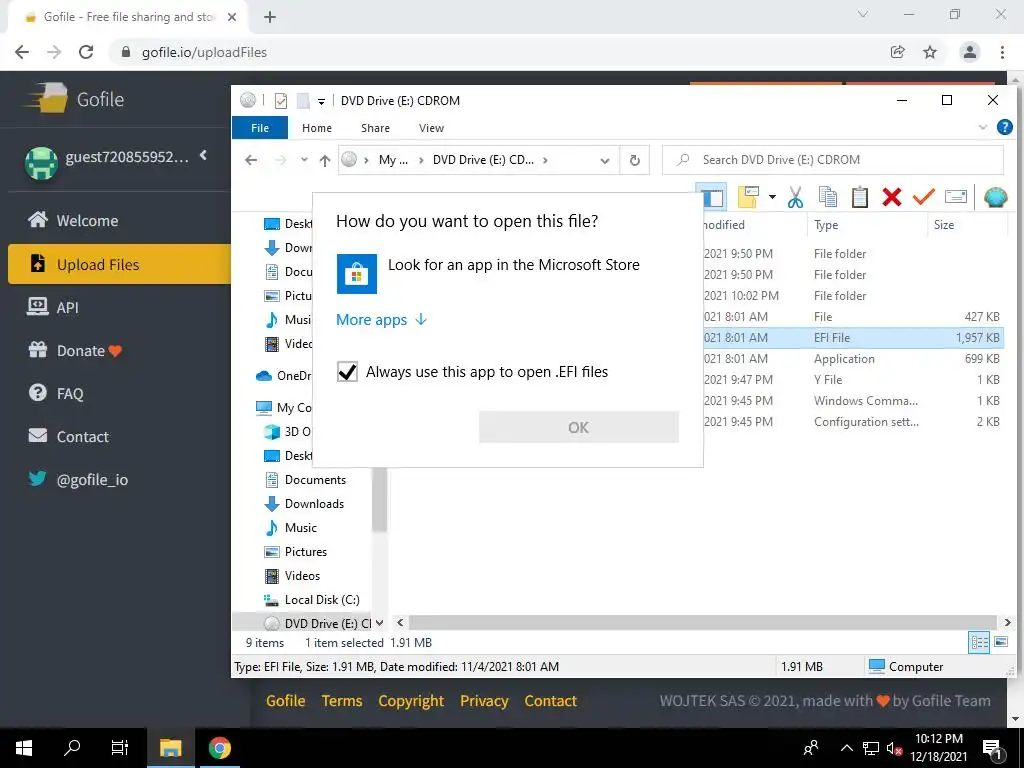Click the Search DVD Drive input field
This screenshot has width=1024, height=768.
(833, 160)
